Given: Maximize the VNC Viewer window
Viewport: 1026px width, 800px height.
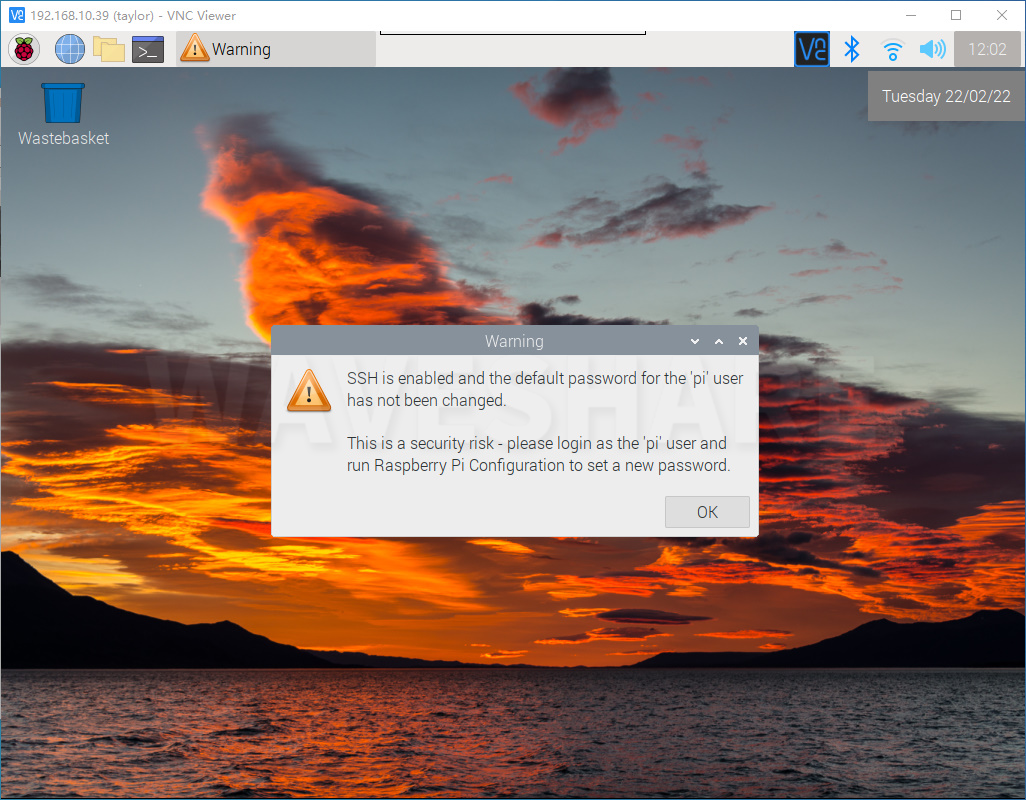Looking at the screenshot, I should [956, 15].
